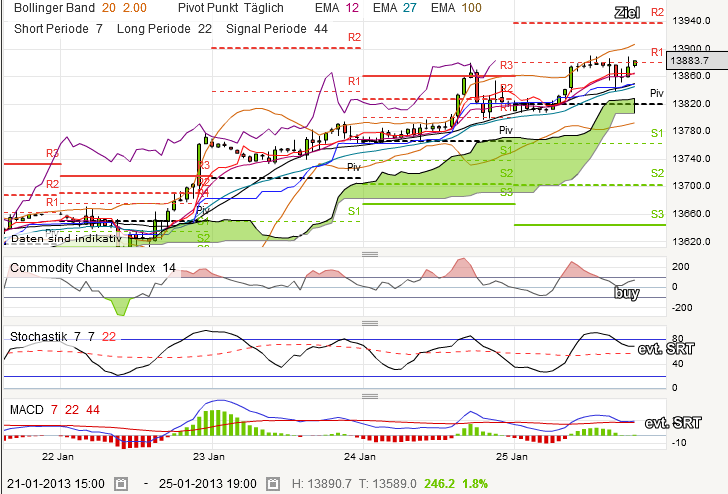Screen dimensions: 728x494
Task: Click the start date 21-01-2013 15:00
Action: 56,484
